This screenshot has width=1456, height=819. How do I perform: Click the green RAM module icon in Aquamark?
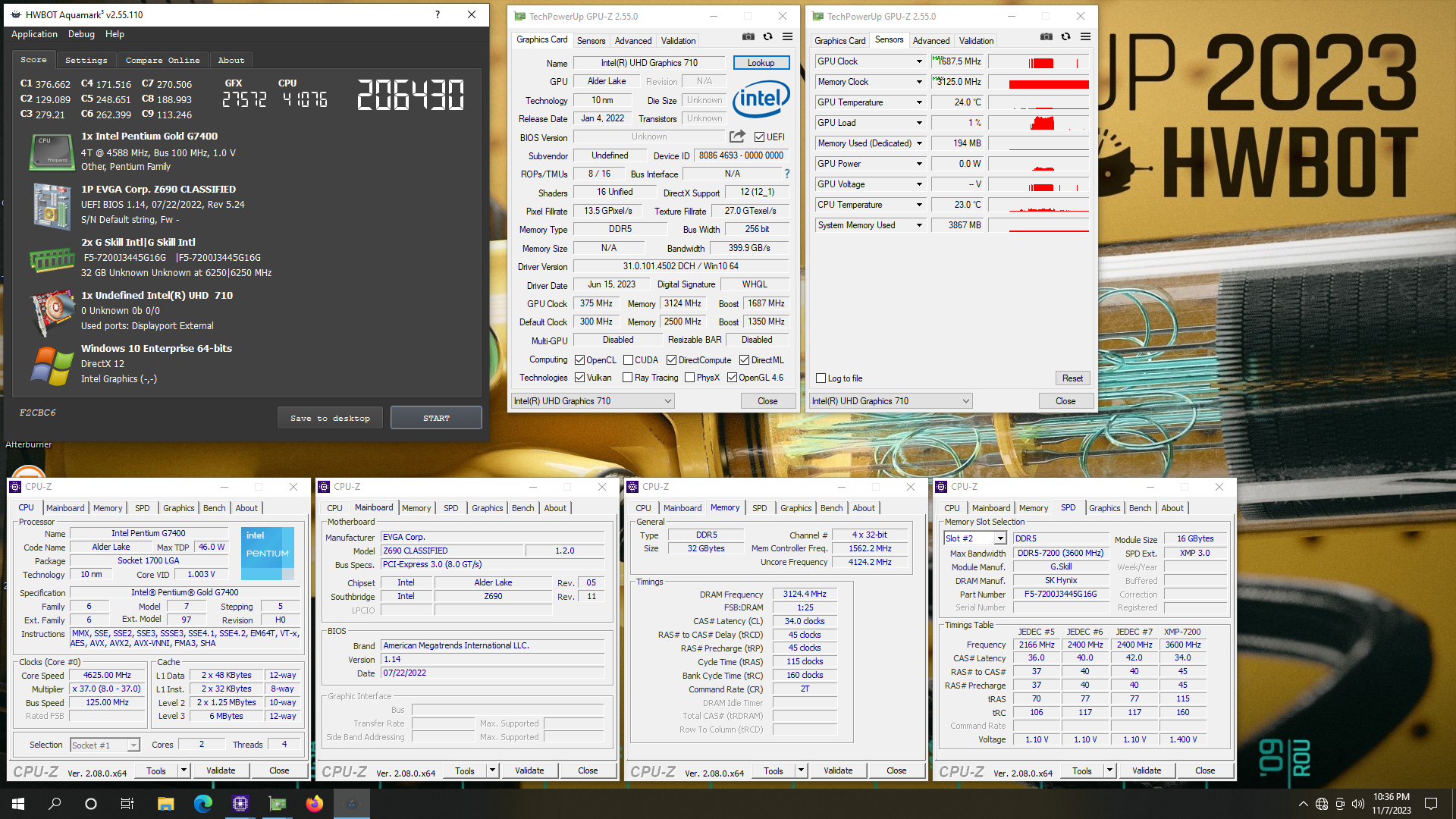coord(52,259)
